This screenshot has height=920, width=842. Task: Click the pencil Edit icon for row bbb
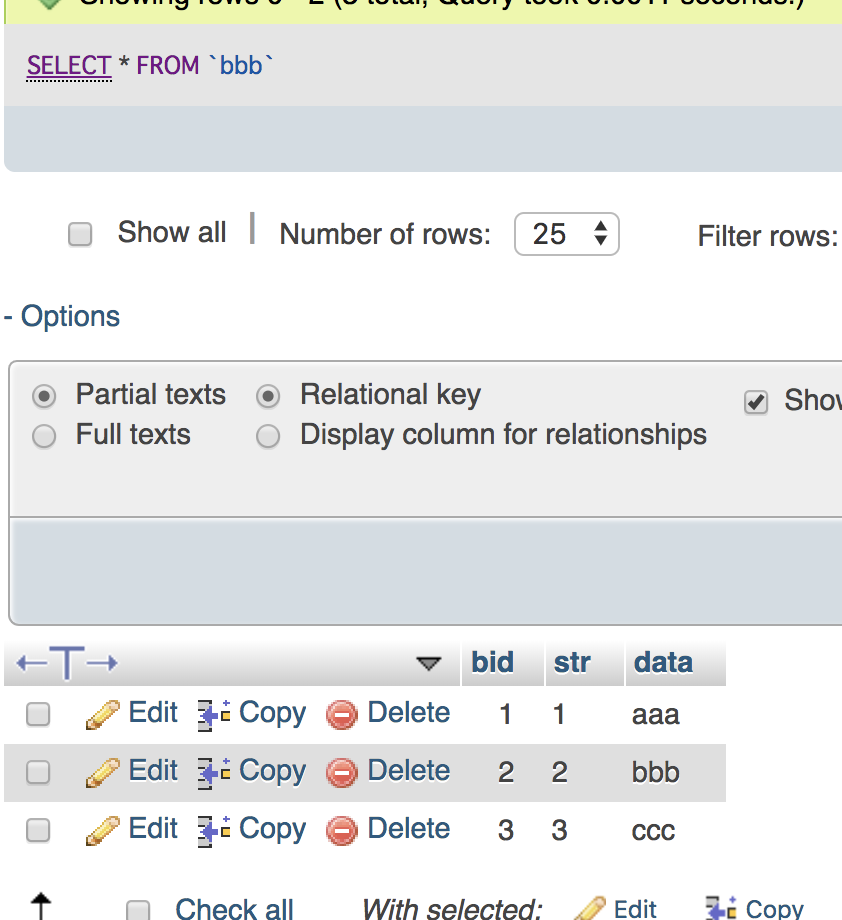click(x=102, y=772)
